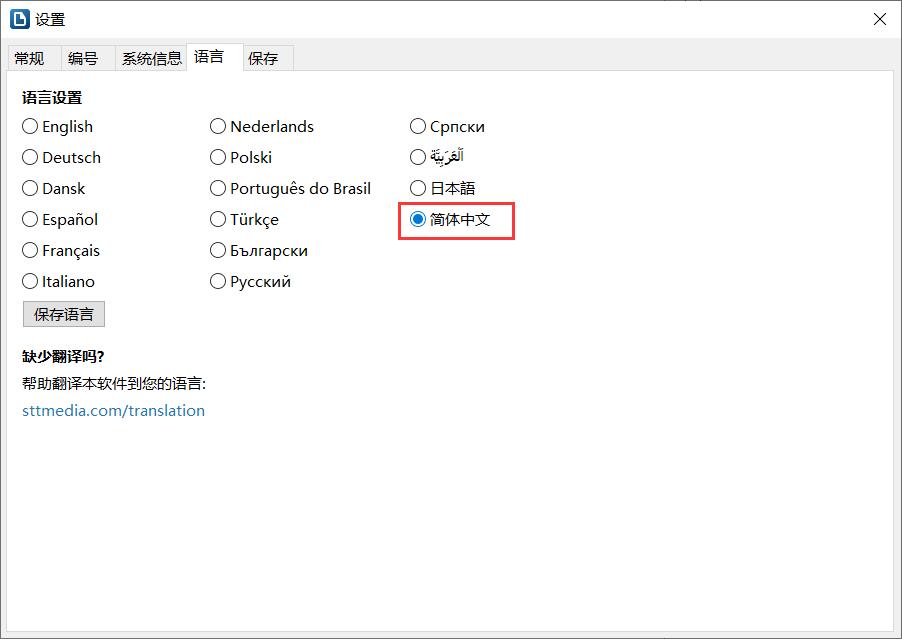The height and width of the screenshot is (639, 902).
Task: Choose Deutsch as the language
Action: point(62,158)
